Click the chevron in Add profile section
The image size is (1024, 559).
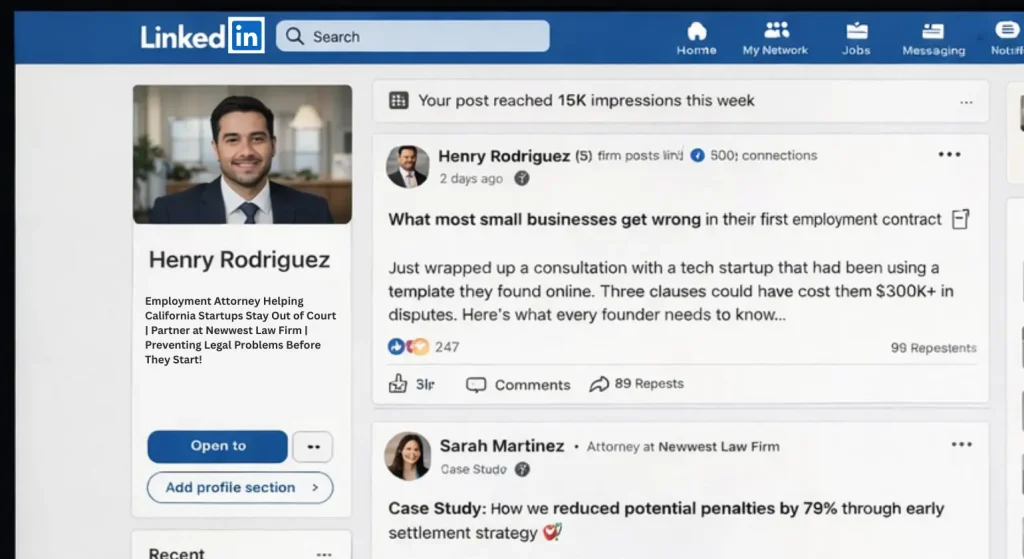315,487
